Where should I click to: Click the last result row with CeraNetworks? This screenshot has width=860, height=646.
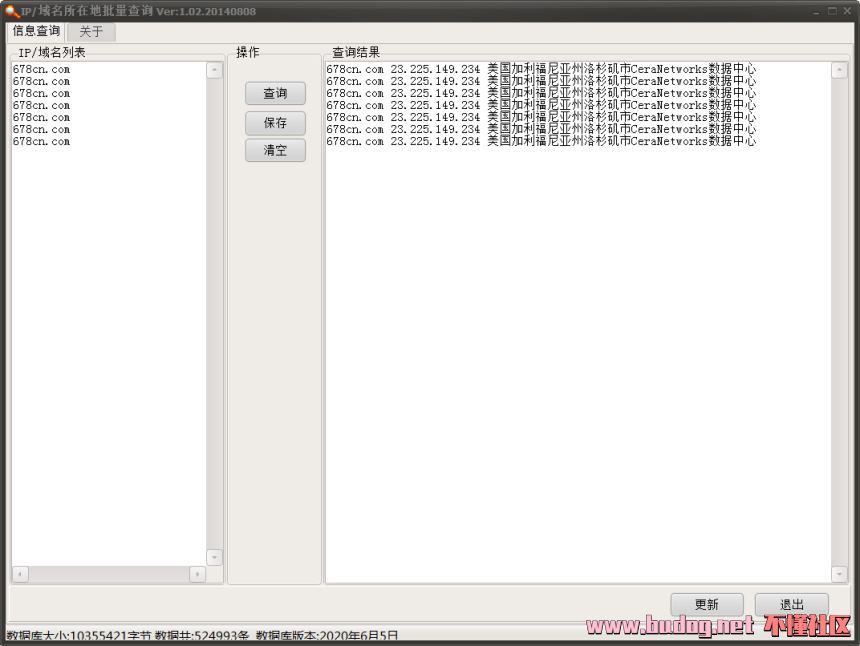tap(541, 141)
